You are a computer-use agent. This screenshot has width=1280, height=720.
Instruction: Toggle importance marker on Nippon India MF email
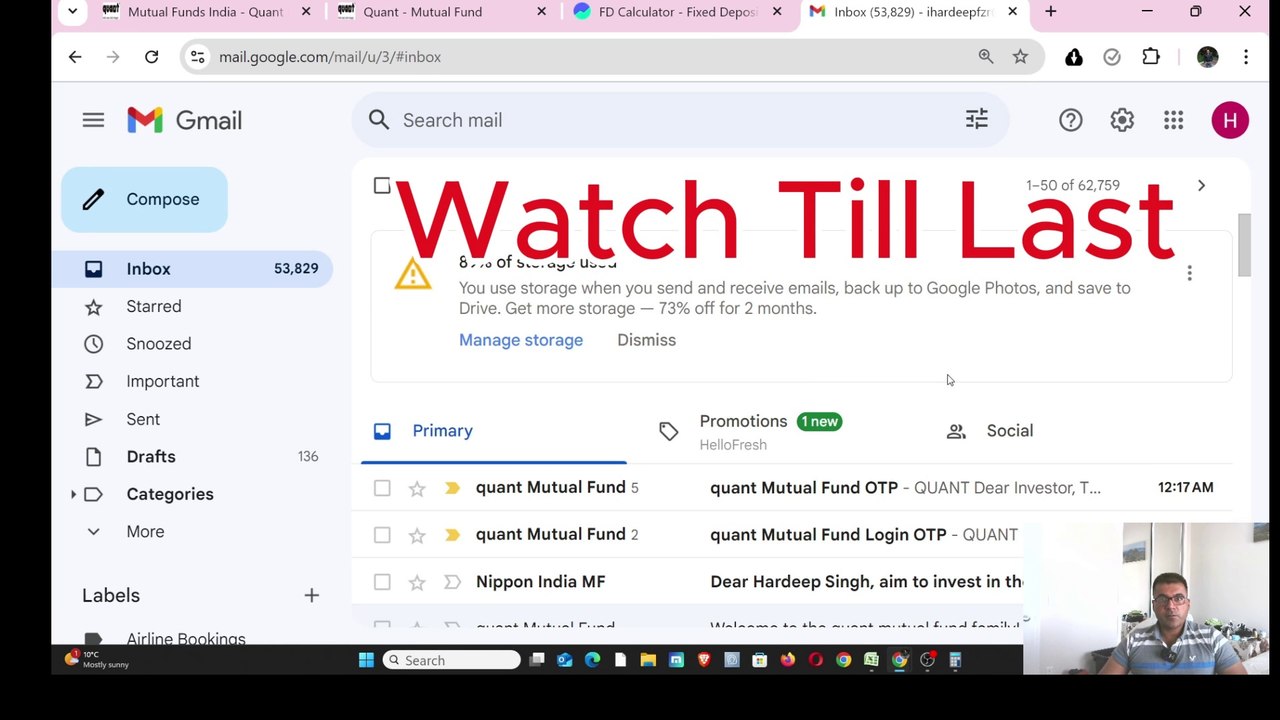pos(452,582)
